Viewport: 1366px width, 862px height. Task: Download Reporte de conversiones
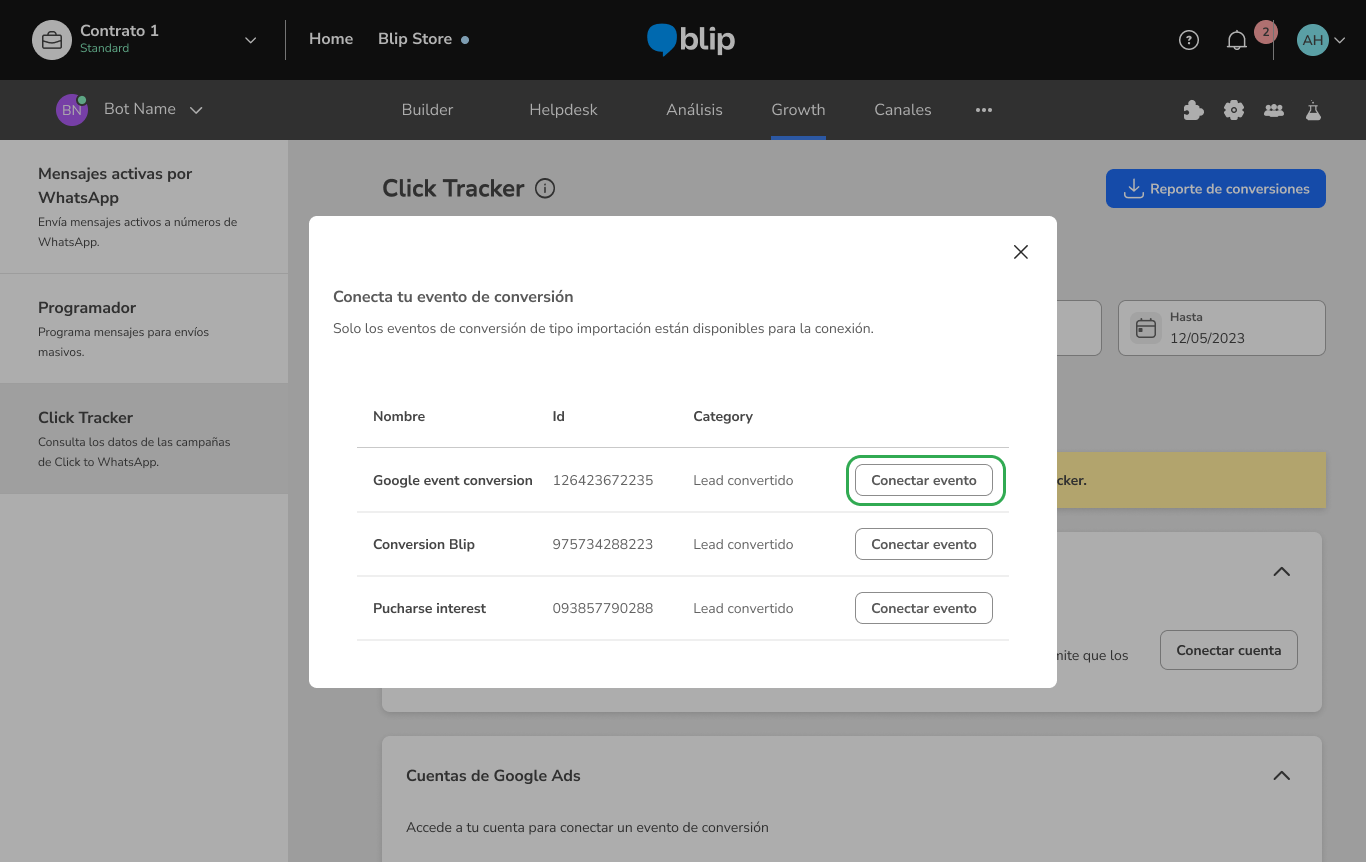(1215, 189)
